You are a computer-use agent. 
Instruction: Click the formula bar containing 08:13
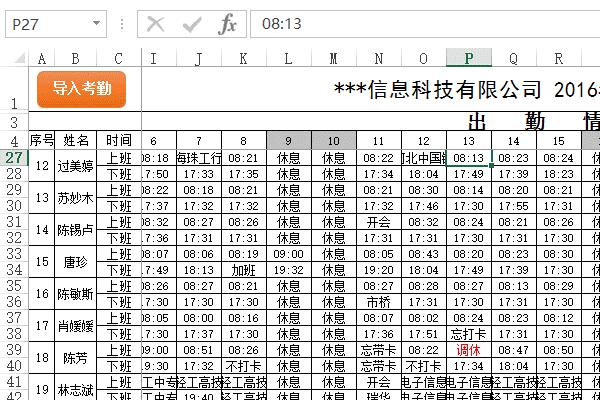tap(425, 24)
